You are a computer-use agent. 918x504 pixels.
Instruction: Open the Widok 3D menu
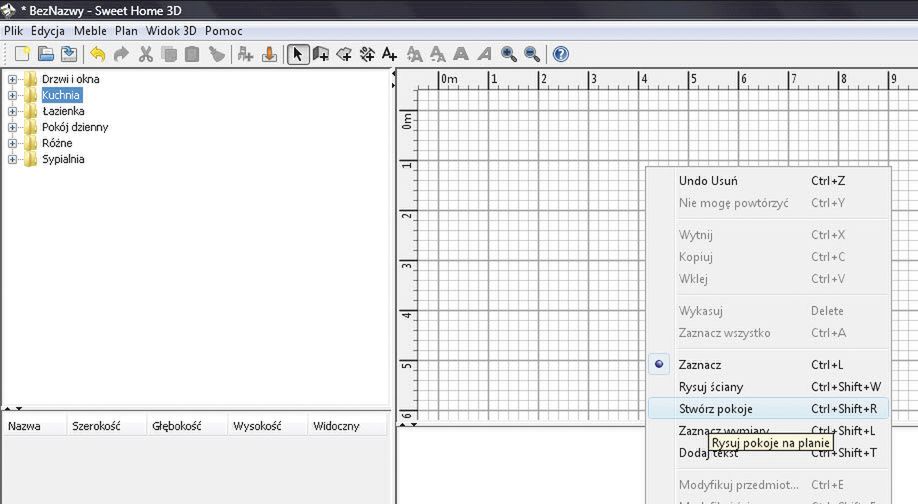tap(171, 31)
